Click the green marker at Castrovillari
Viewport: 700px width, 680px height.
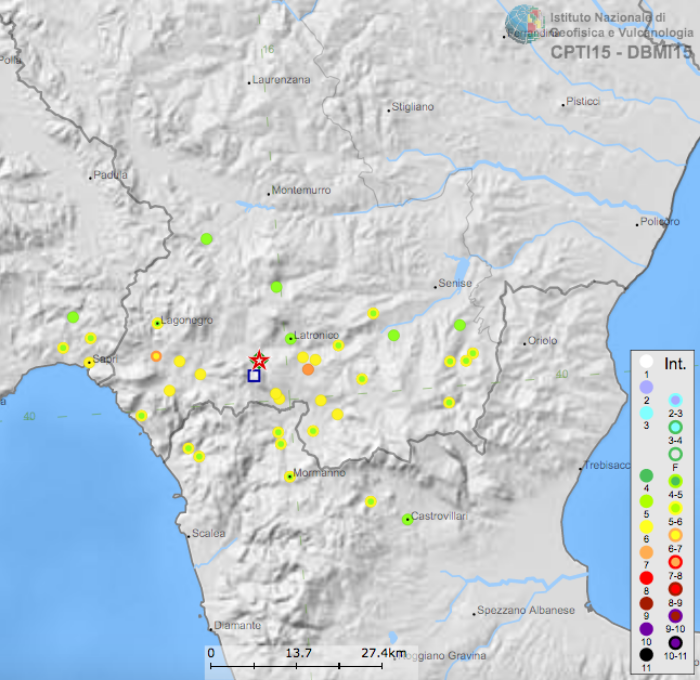pos(407,519)
